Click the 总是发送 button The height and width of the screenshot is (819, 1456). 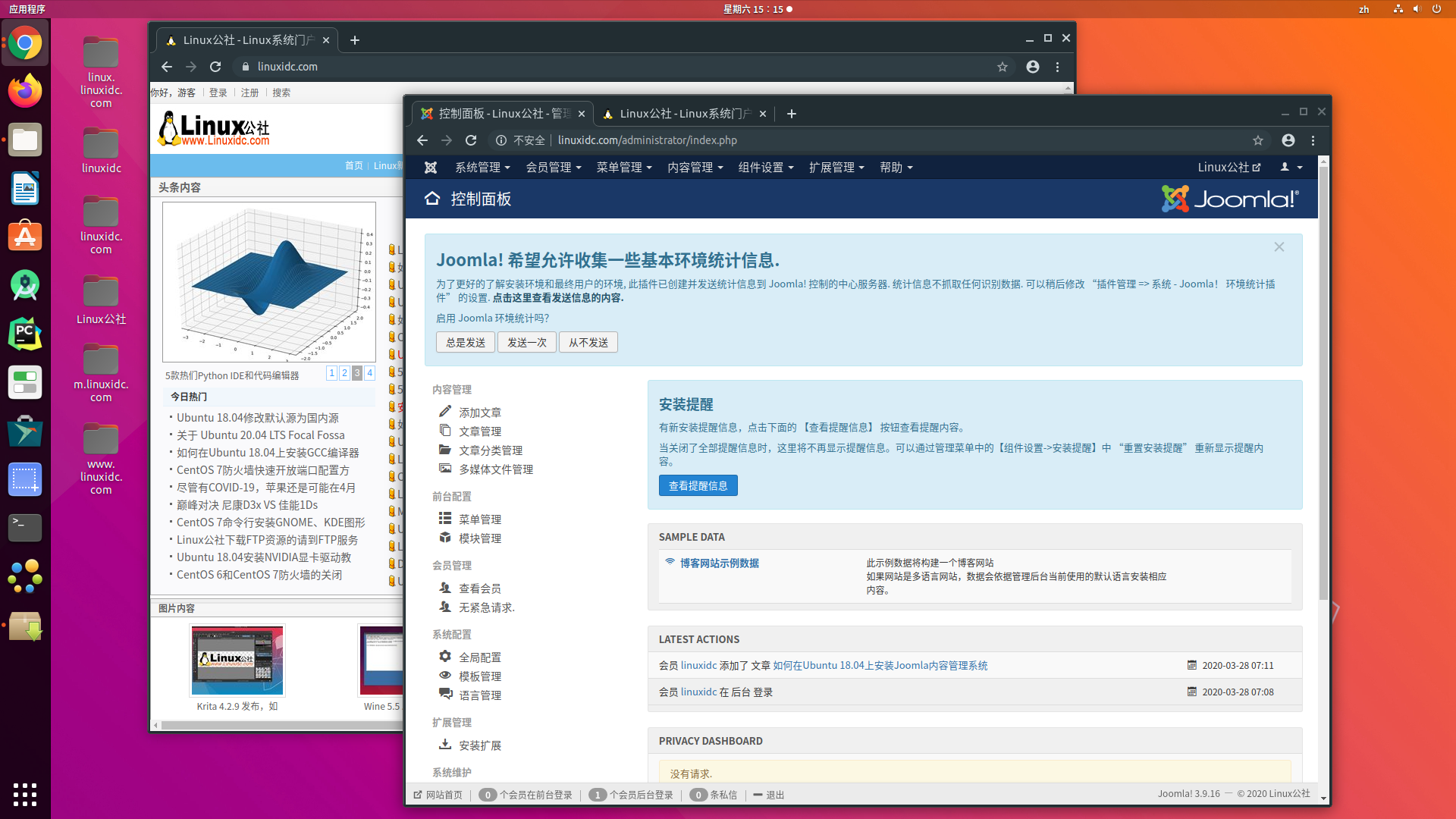point(466,342)
